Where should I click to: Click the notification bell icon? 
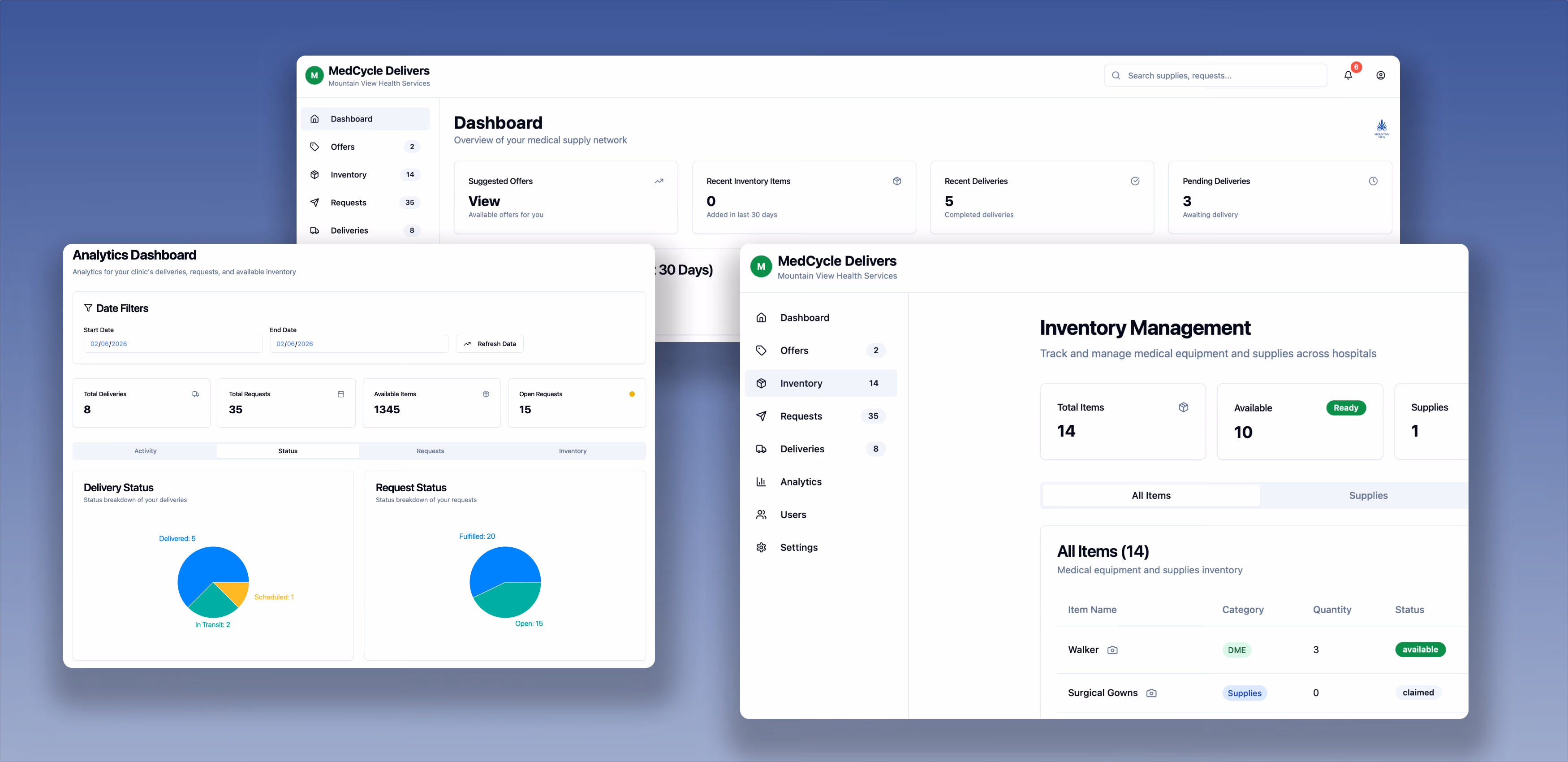[x=1348, y=76]
